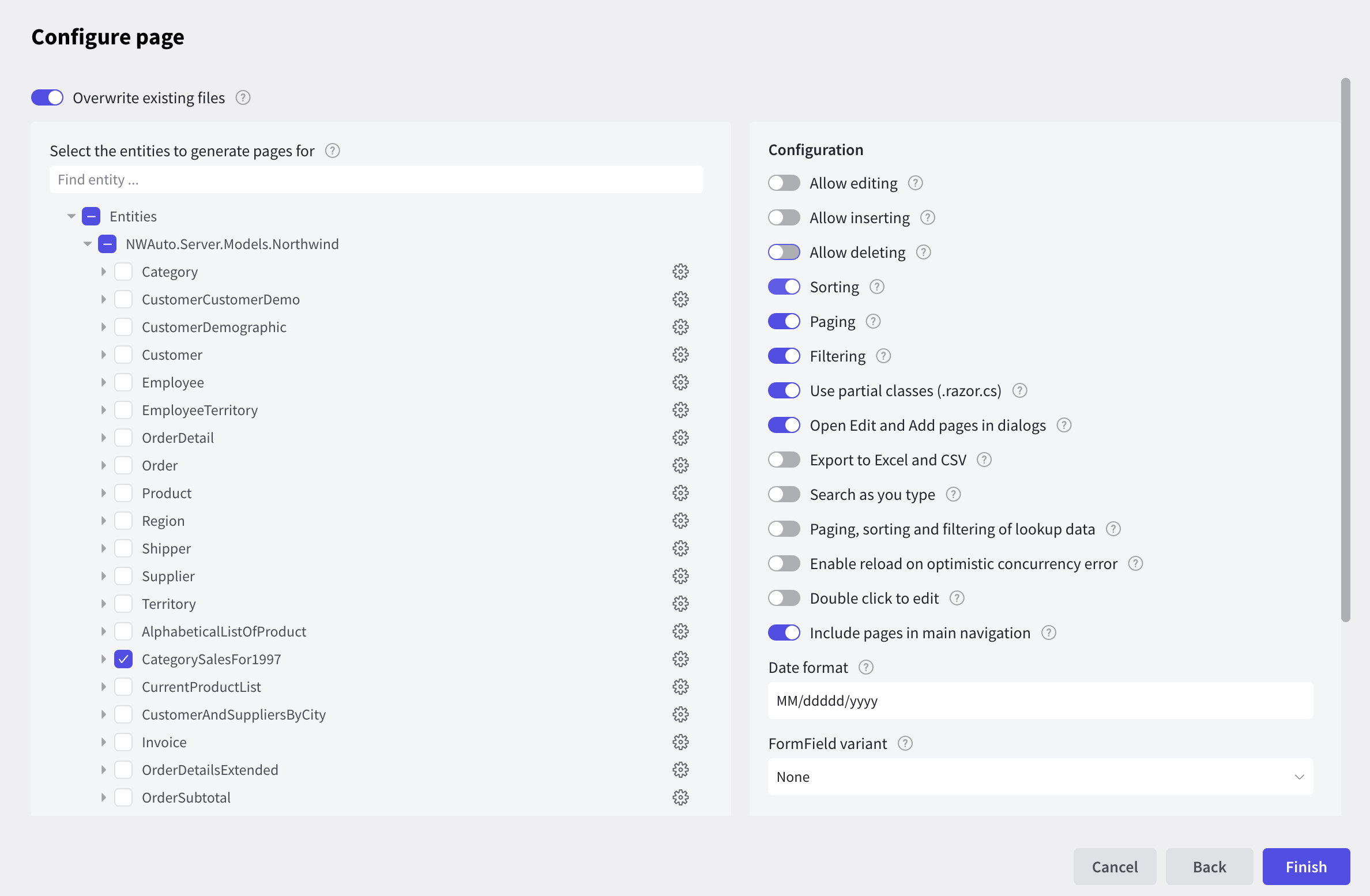The height and width of the screenshot is (896, 1370).
Task: Select the CurrentProductList entity label
Action: click(x=201, y=687)
